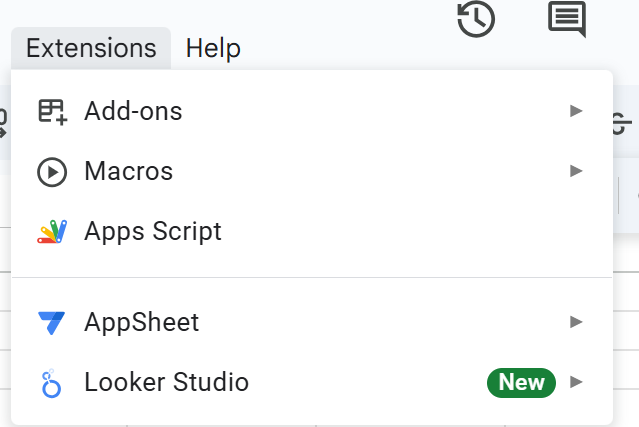Expand the Macros submenu arrow
The image size is (639, 427).
[576, 171]
